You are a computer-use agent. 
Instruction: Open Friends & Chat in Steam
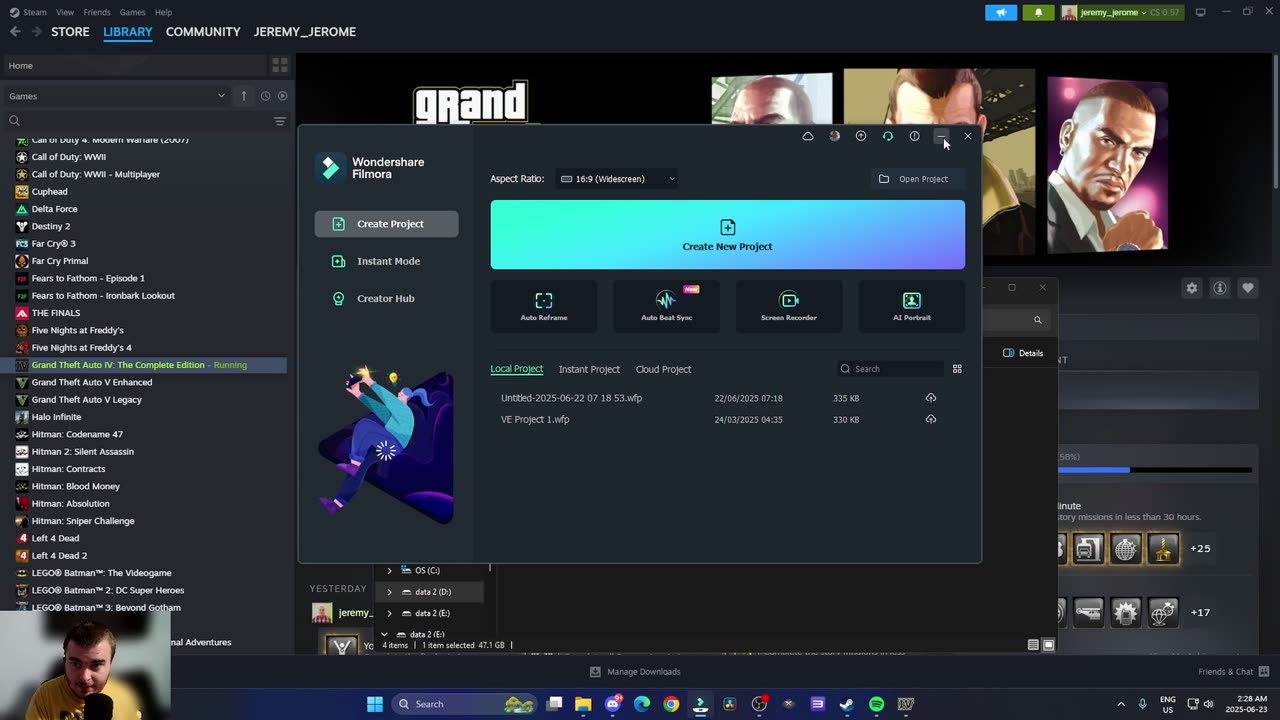click(1234, 672)
